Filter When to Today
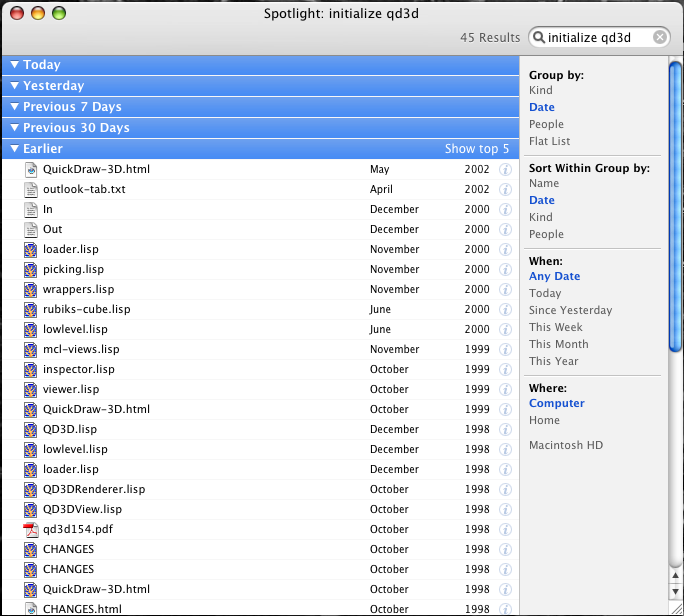Viewport: 684px width, 616px height. [545, 293]
